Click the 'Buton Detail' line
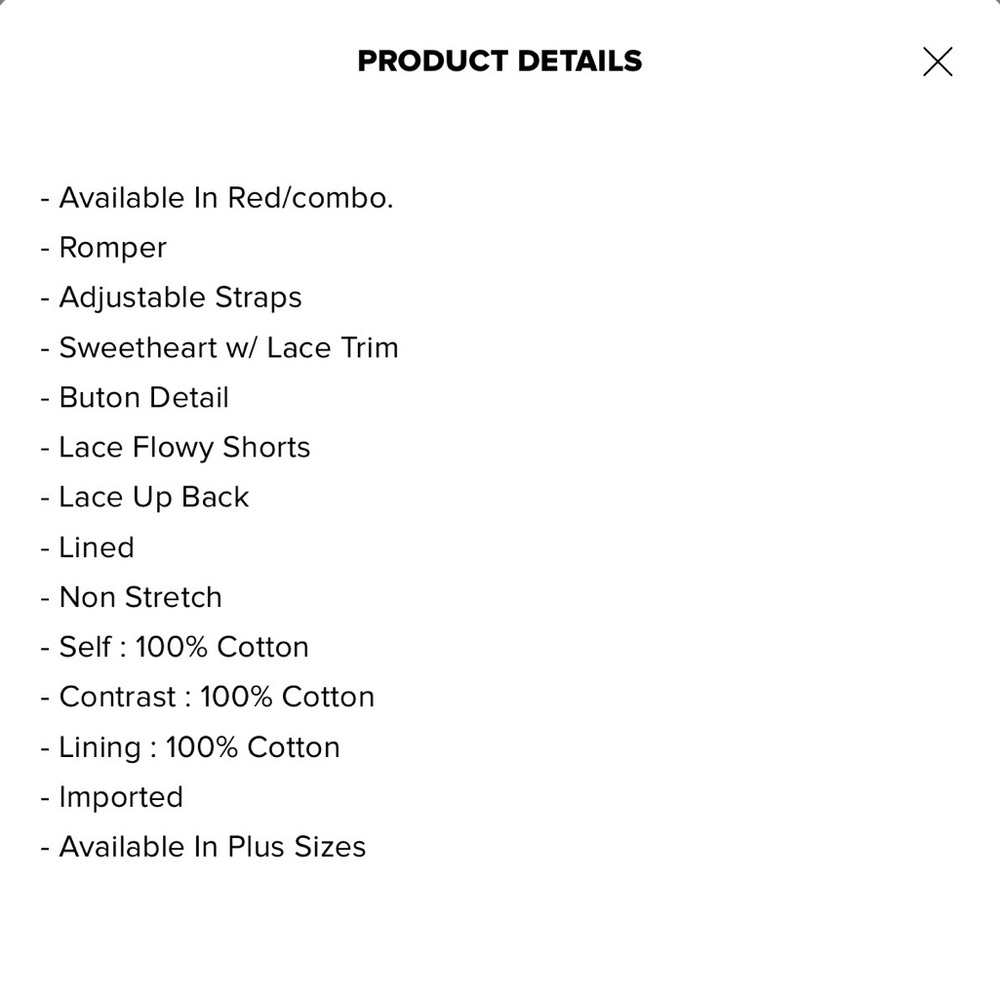 tap(144, 398)
